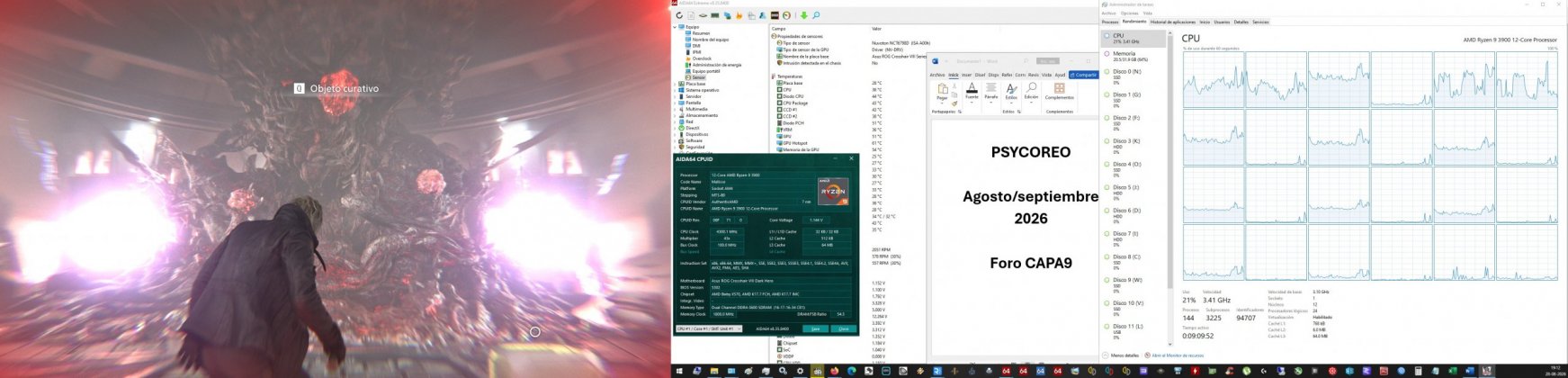This screenshot has height=378, width=1568.
Task: Expand the Placa base tree node
Action: tap(675, 84)
